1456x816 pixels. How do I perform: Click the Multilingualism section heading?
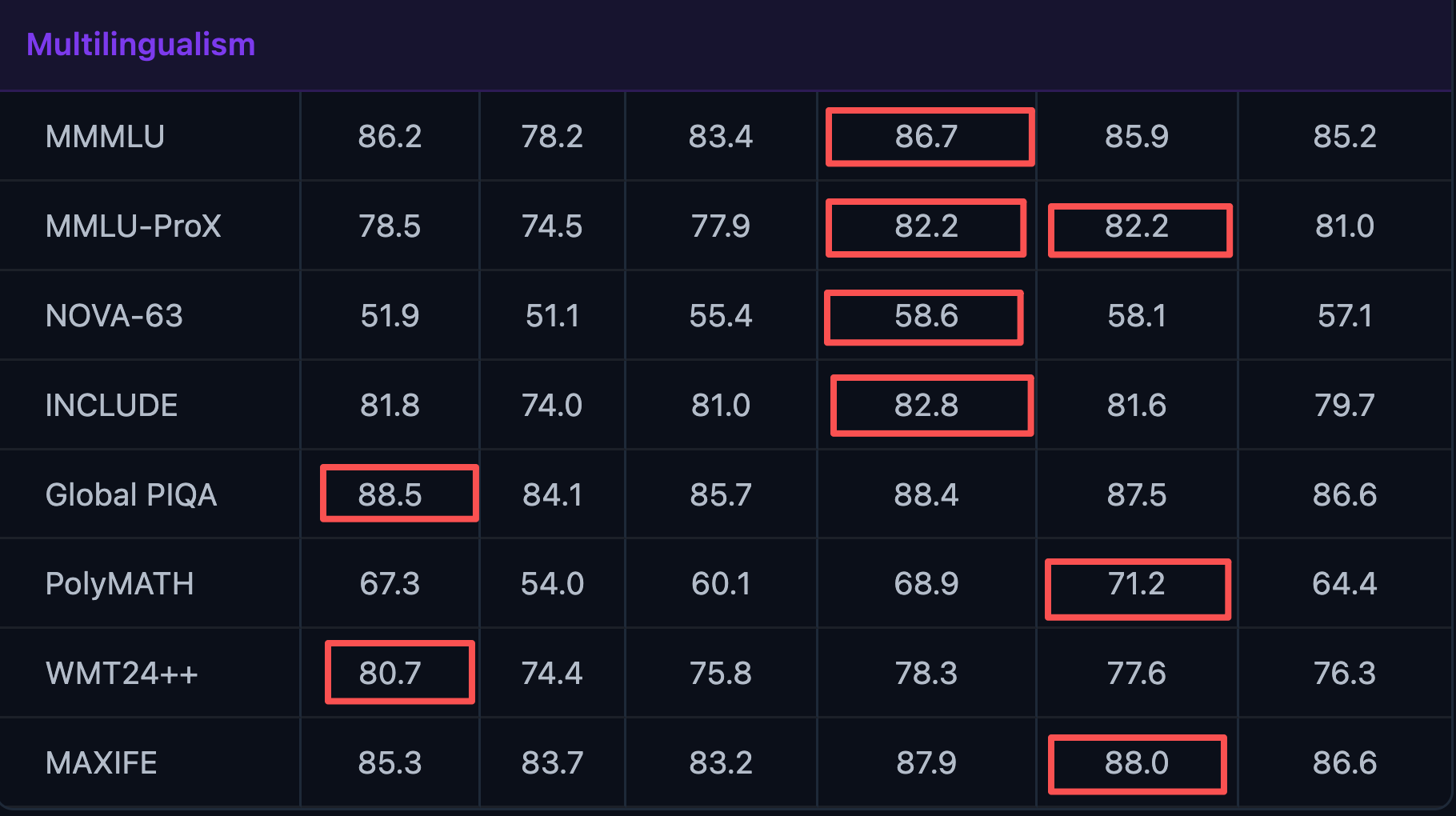point(141,45)
